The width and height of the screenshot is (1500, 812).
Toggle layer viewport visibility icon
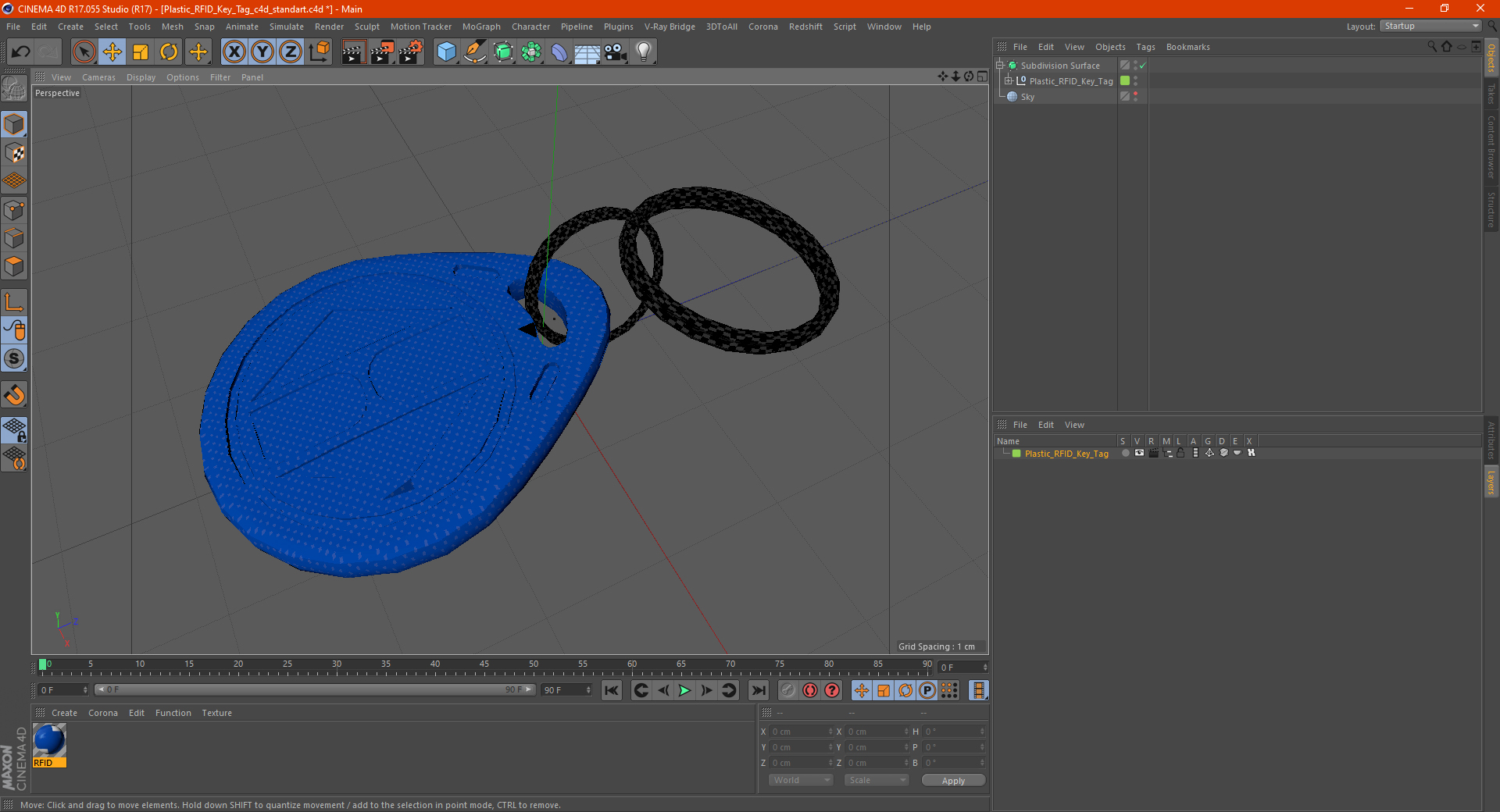(1139, 454)
